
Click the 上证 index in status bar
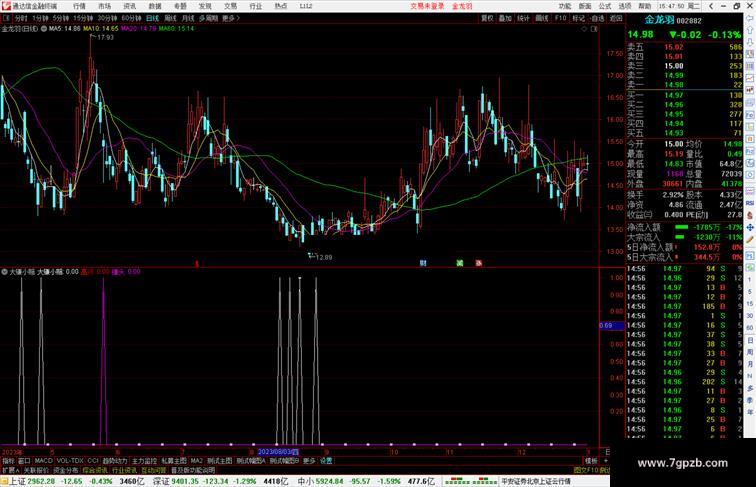tap(17, 481)
